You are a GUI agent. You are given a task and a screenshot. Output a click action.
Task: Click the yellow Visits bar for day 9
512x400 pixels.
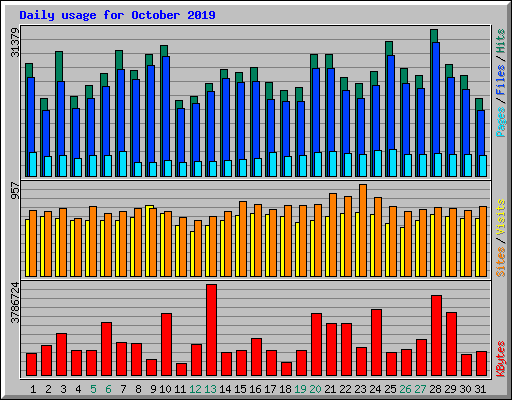point(147,241)
